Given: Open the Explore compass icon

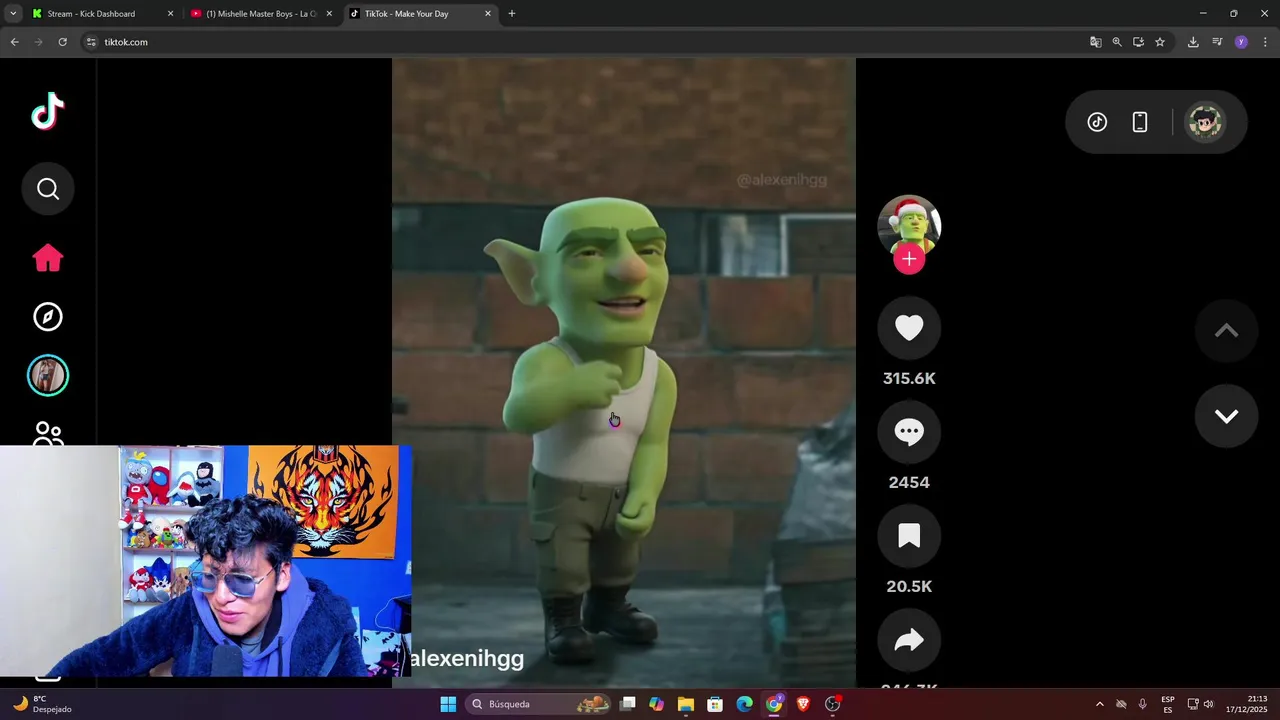Looking at the screenshot, I should tap(48, 317).
